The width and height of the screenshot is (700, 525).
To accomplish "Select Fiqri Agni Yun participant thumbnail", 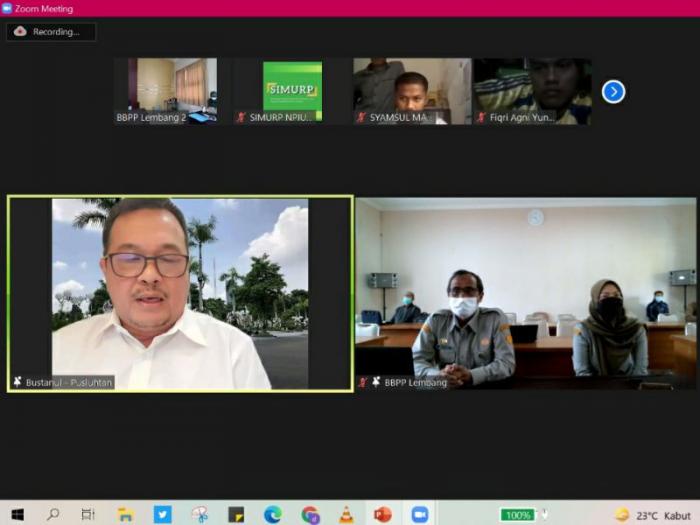I will 531,90.
